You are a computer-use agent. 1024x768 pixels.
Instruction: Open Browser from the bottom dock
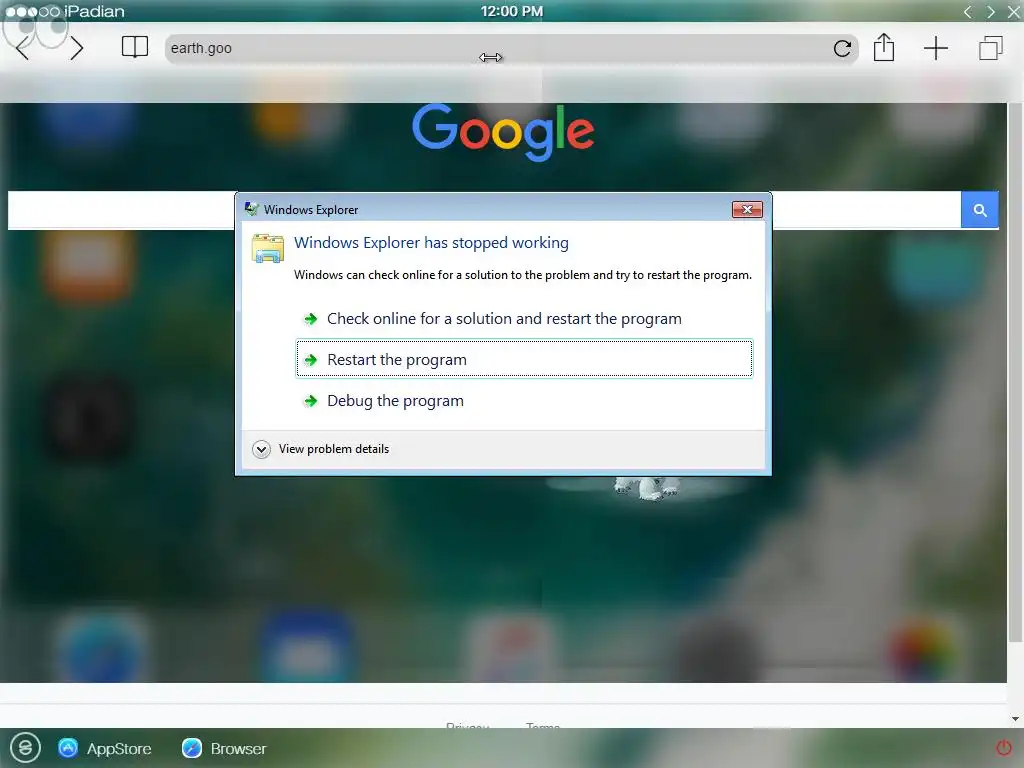(224, 748)
